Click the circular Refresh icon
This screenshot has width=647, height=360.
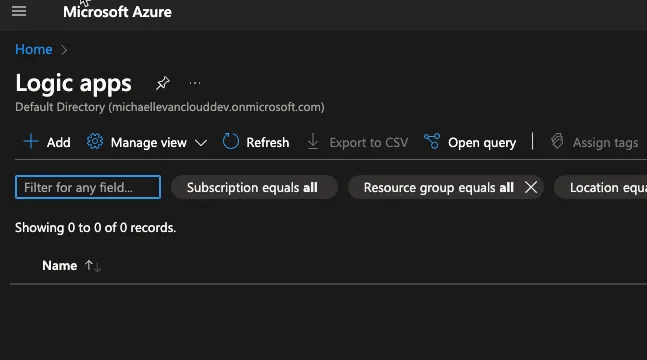(231, 142)
